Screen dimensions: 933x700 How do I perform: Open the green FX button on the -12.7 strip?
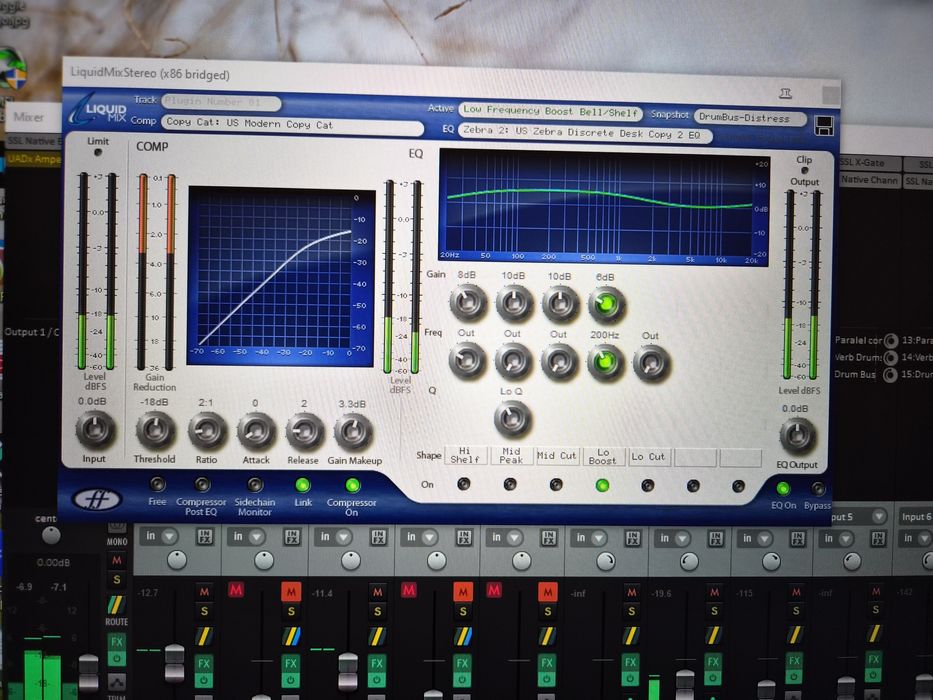tap(203, 663)
